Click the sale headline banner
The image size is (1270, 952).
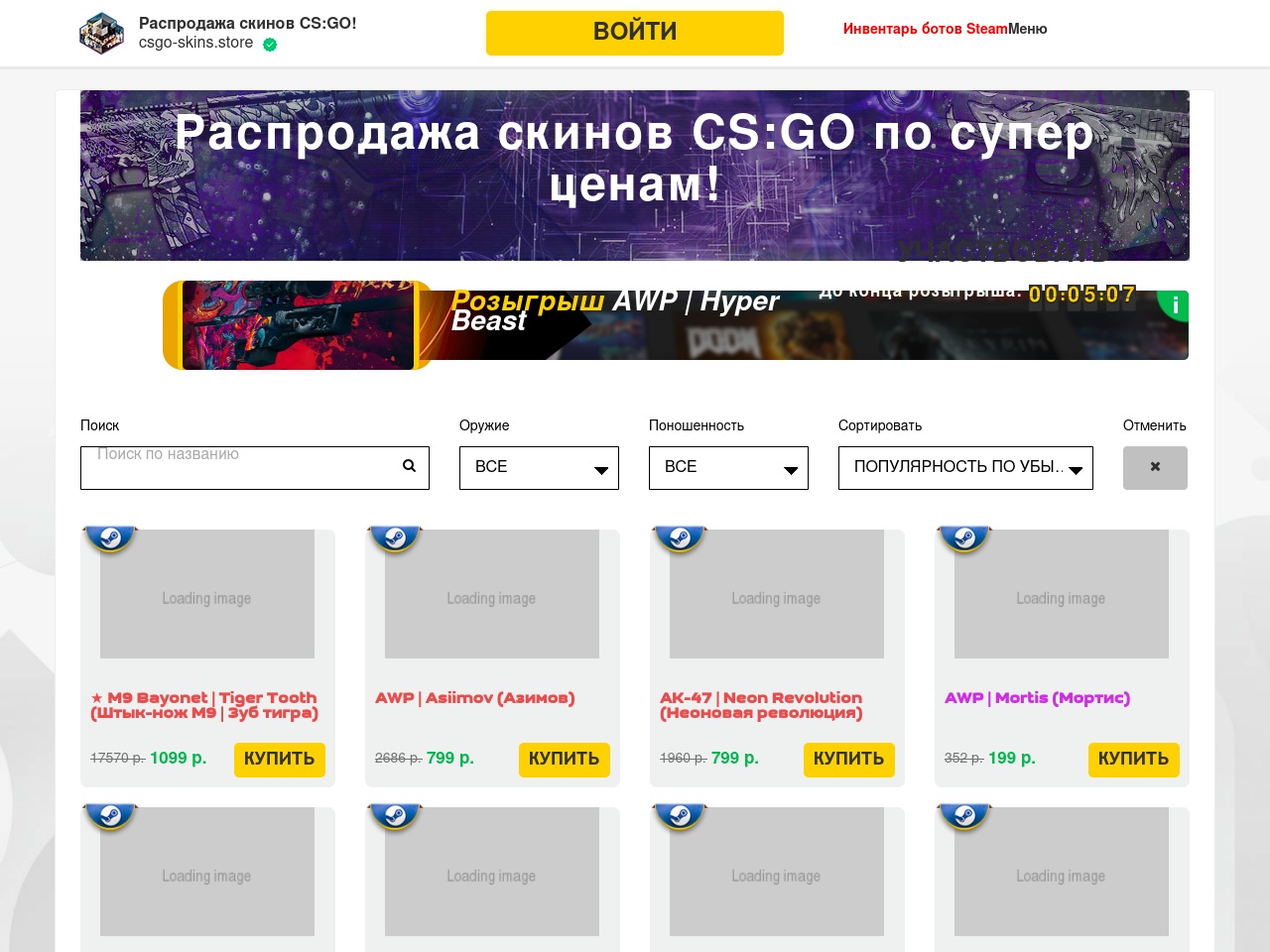pos(635,176)
